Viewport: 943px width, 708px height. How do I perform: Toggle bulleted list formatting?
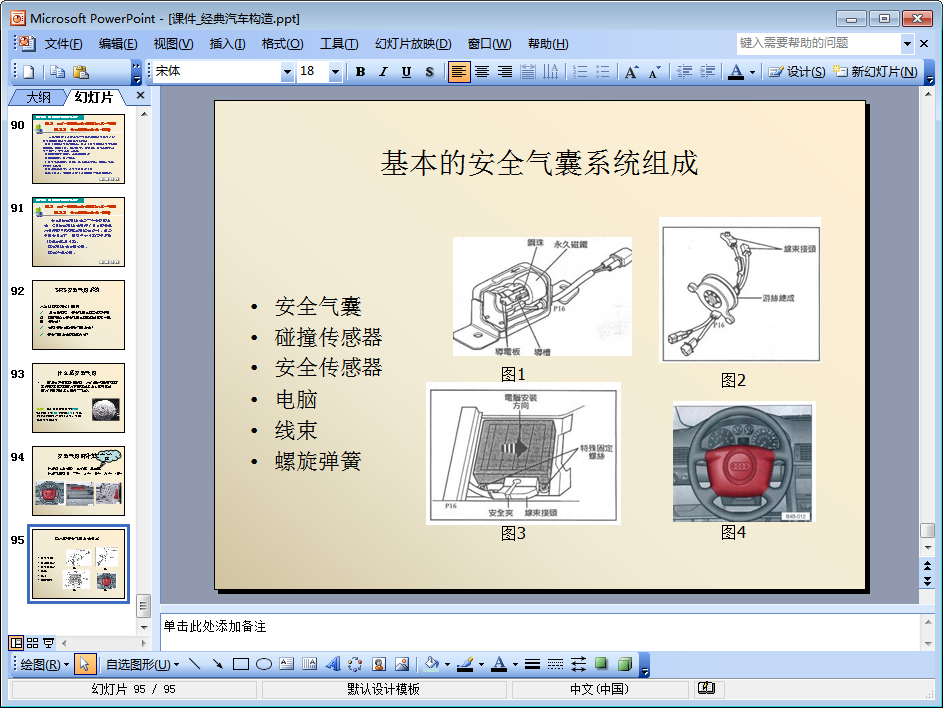click(603, 72)
